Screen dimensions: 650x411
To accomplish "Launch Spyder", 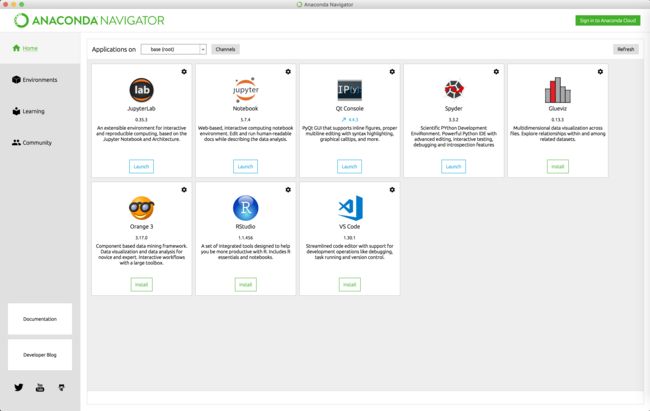I will (454, 166).
